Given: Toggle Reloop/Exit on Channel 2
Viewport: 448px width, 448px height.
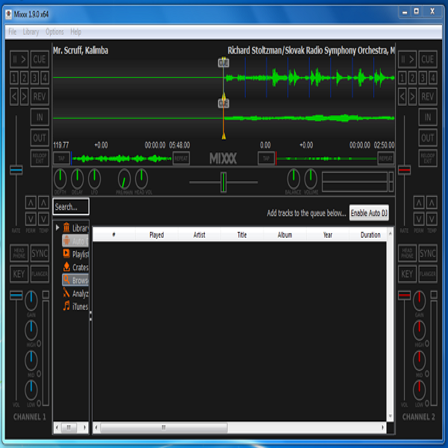Looking at the screenshot, I should click(x=428, y=158).
